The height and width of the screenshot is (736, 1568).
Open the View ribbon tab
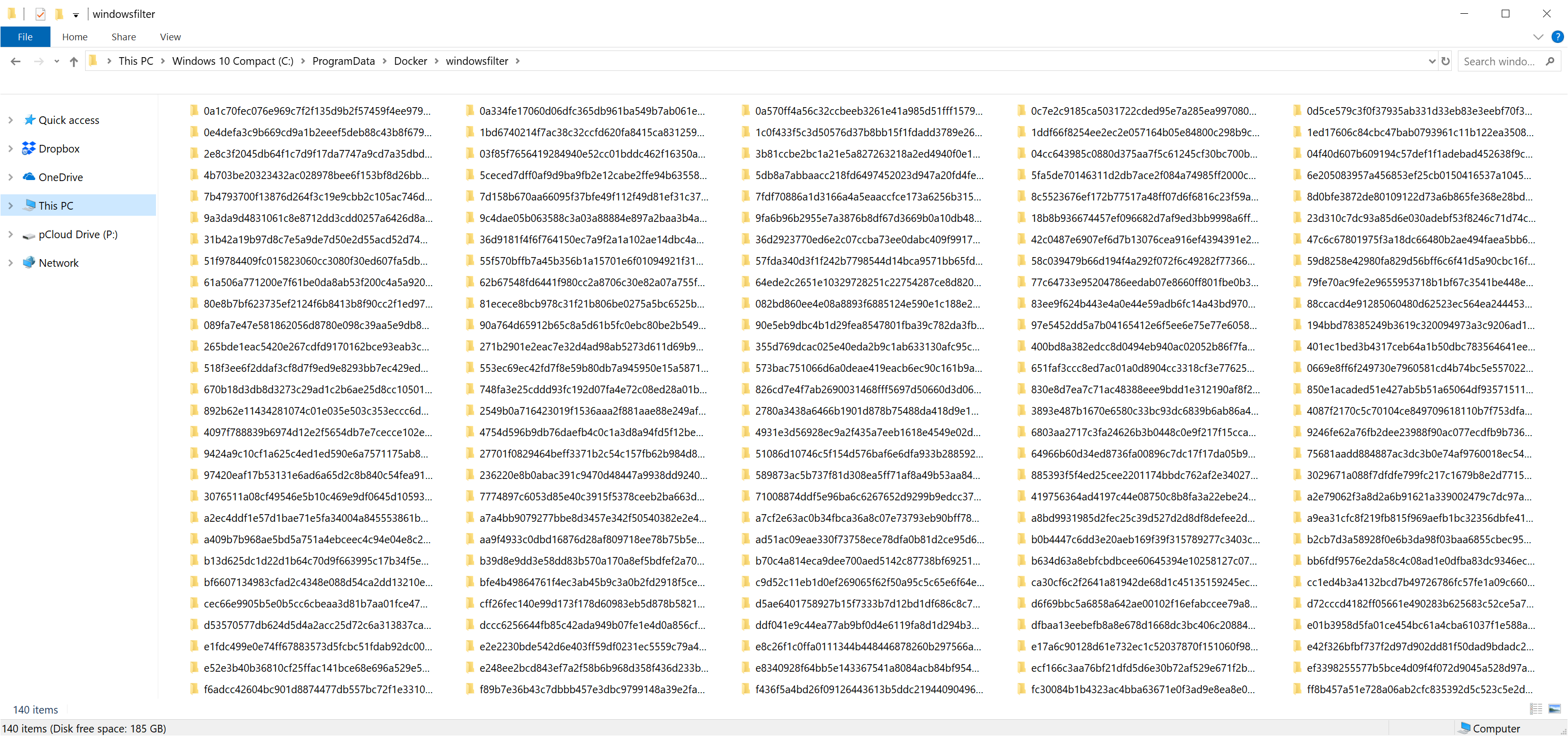point(170,37)
